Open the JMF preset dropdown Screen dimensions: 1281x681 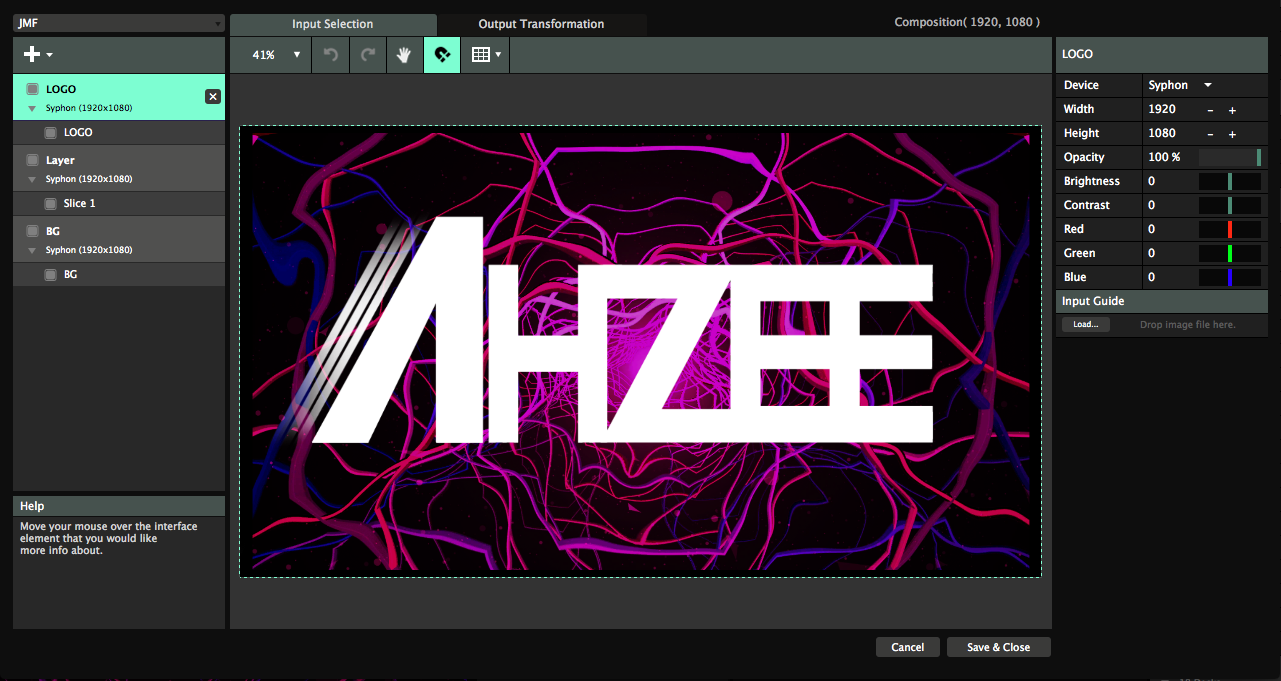[119, 24]
